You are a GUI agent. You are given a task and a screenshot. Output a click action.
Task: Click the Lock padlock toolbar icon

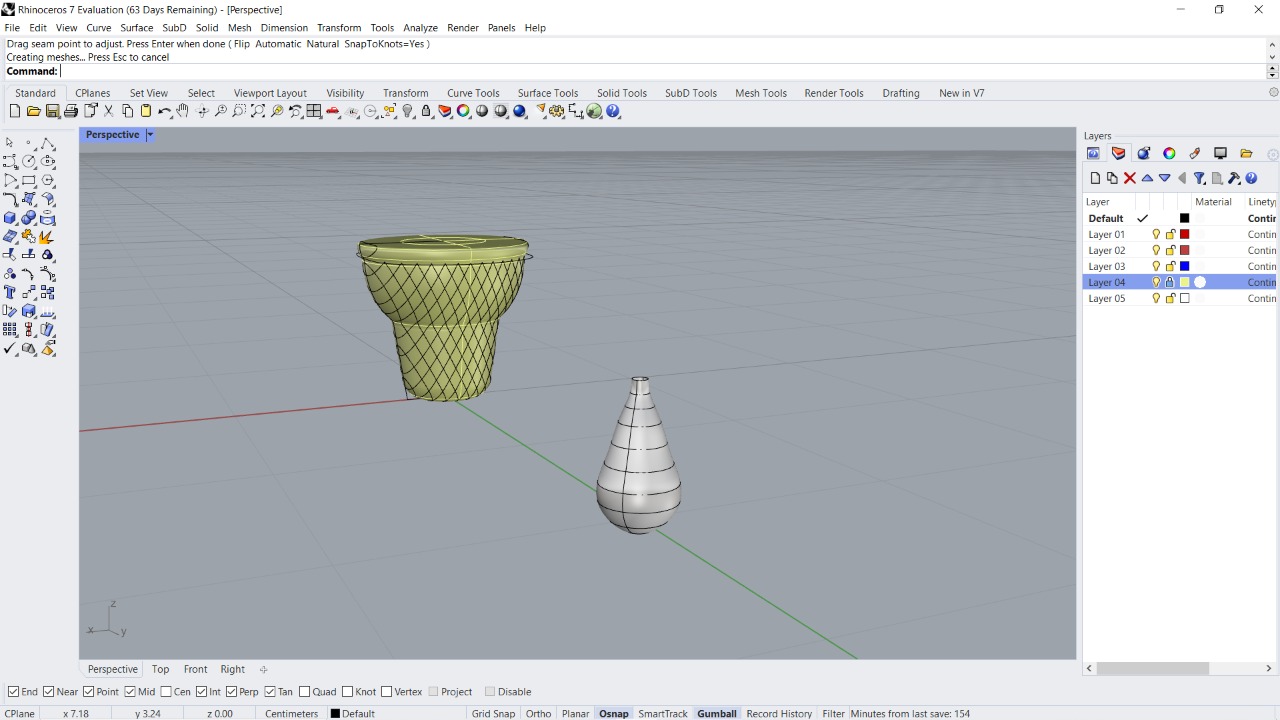tap(427, 111)
